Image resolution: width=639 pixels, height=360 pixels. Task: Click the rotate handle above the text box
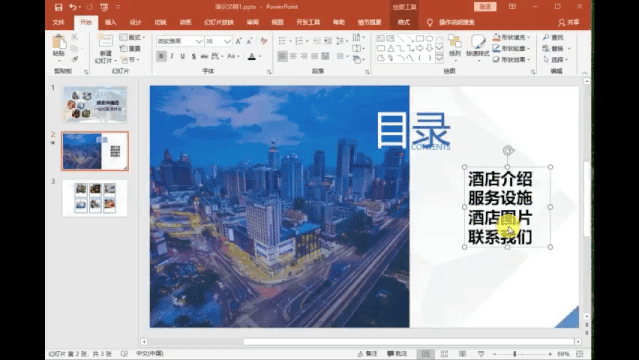(508, 151)
